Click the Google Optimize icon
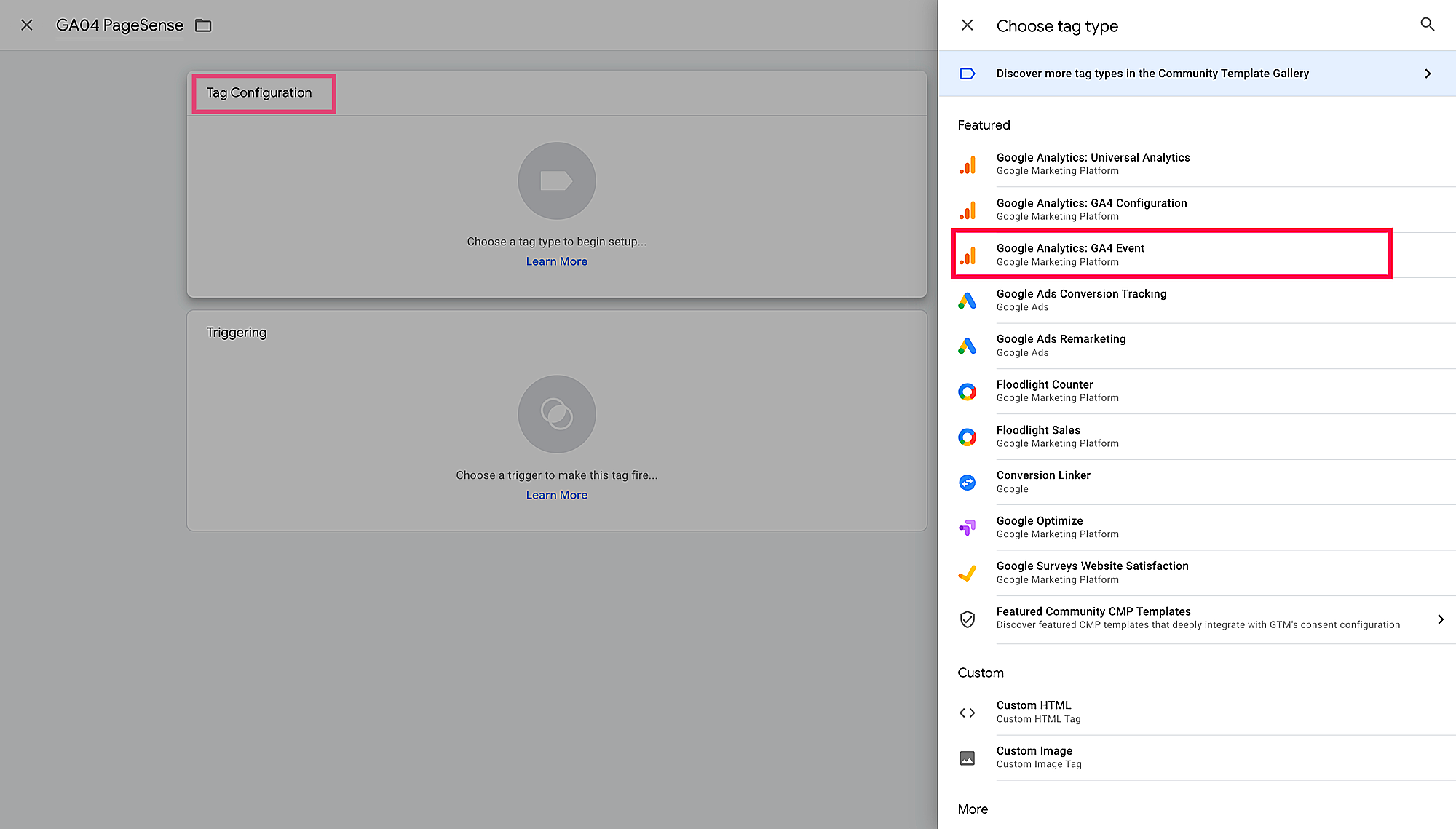 (967, 528)
